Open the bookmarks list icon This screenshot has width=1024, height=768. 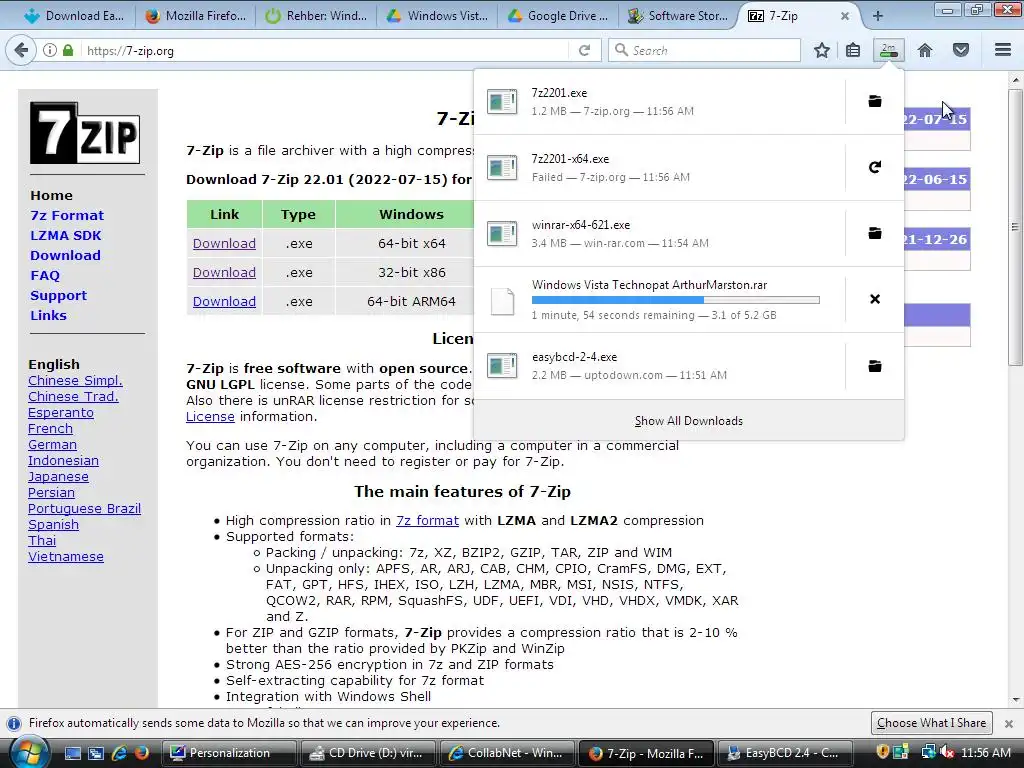853,50
